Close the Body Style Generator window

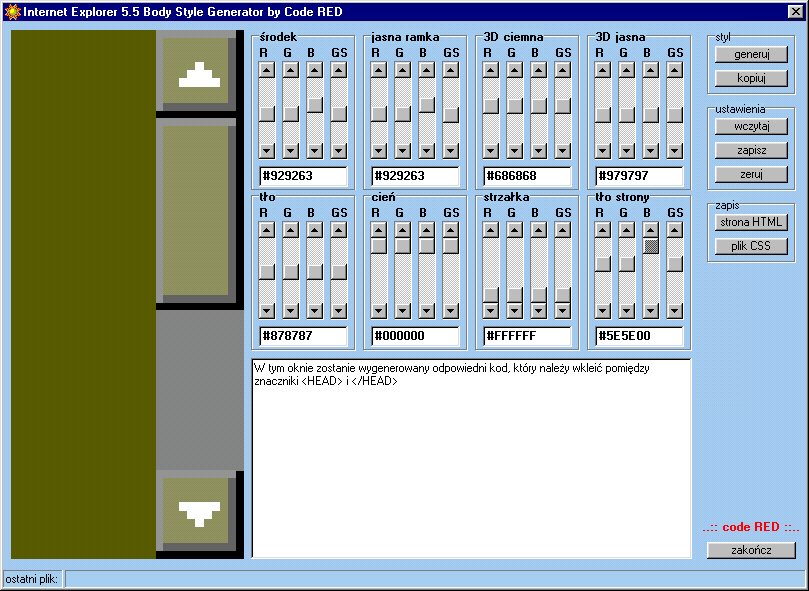(x=795, y=11)
